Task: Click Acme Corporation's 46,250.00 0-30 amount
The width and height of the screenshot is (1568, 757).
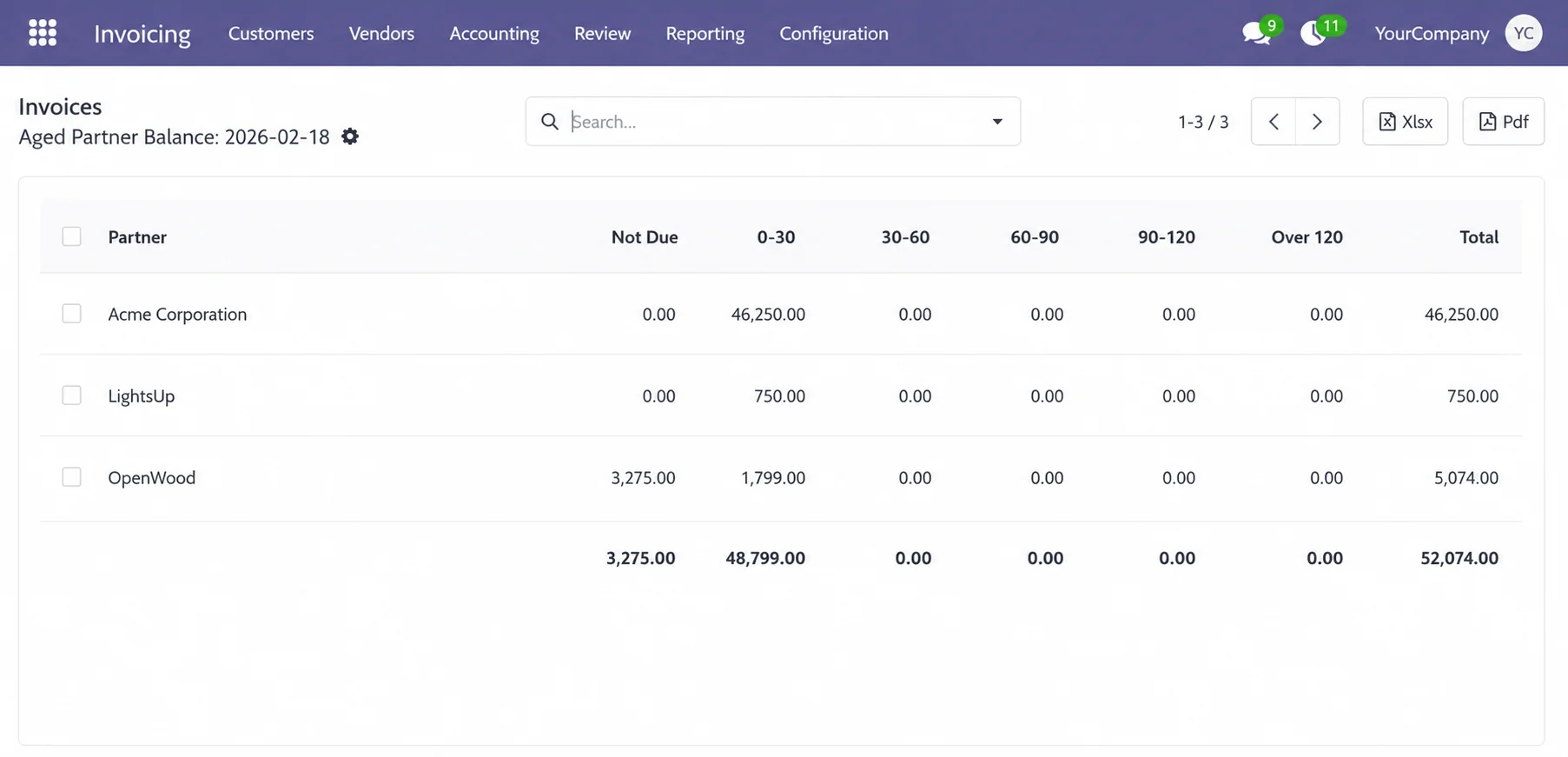Action: point(768,314)
